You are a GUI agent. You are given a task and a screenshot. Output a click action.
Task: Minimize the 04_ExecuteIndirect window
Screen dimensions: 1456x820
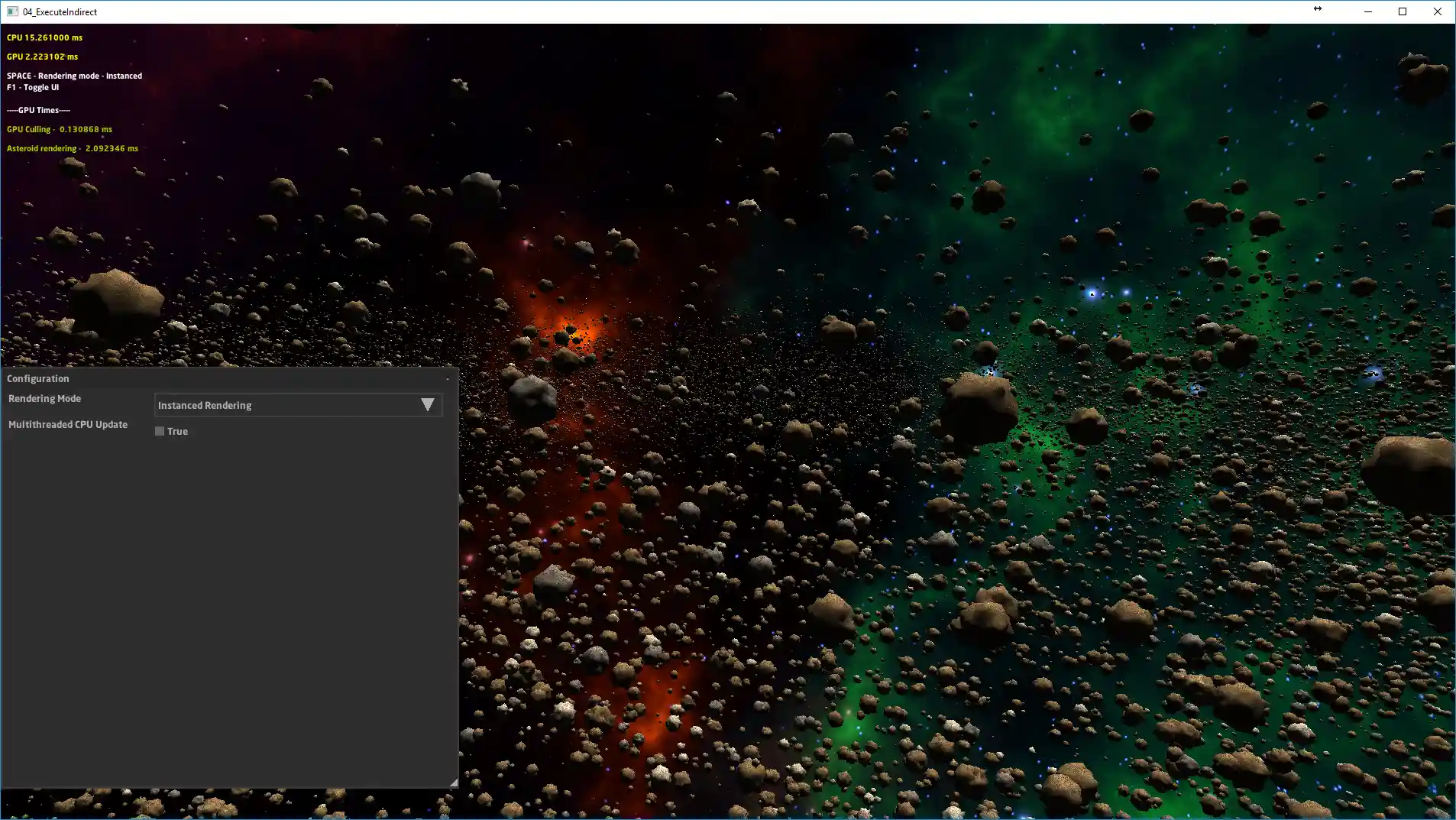click(1367, 11)
